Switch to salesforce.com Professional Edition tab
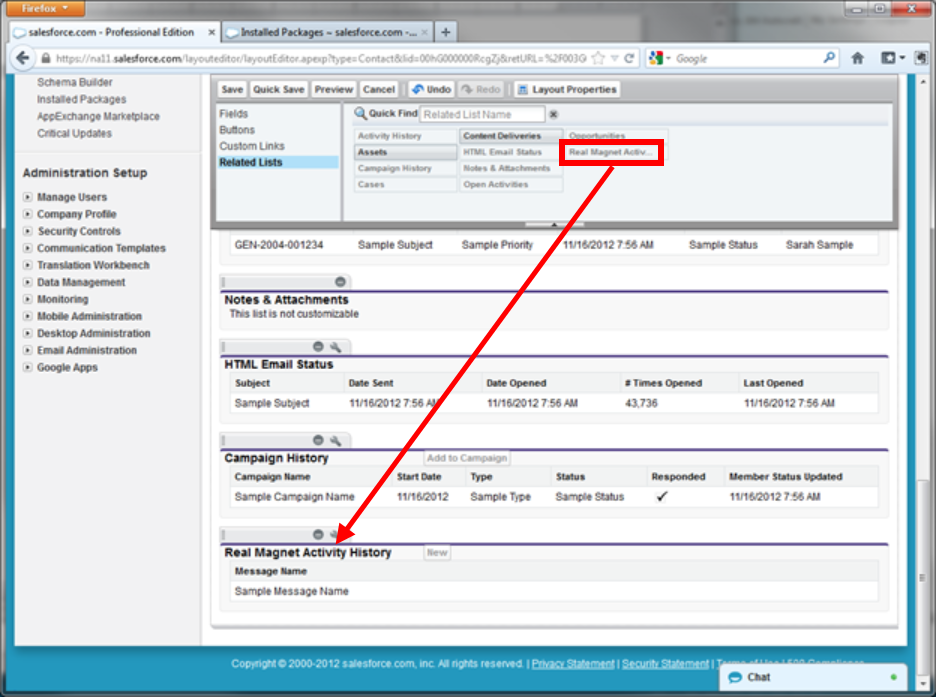Image resolution: width=936 pixels, height=697 pixels. click(x=111, y=32)
